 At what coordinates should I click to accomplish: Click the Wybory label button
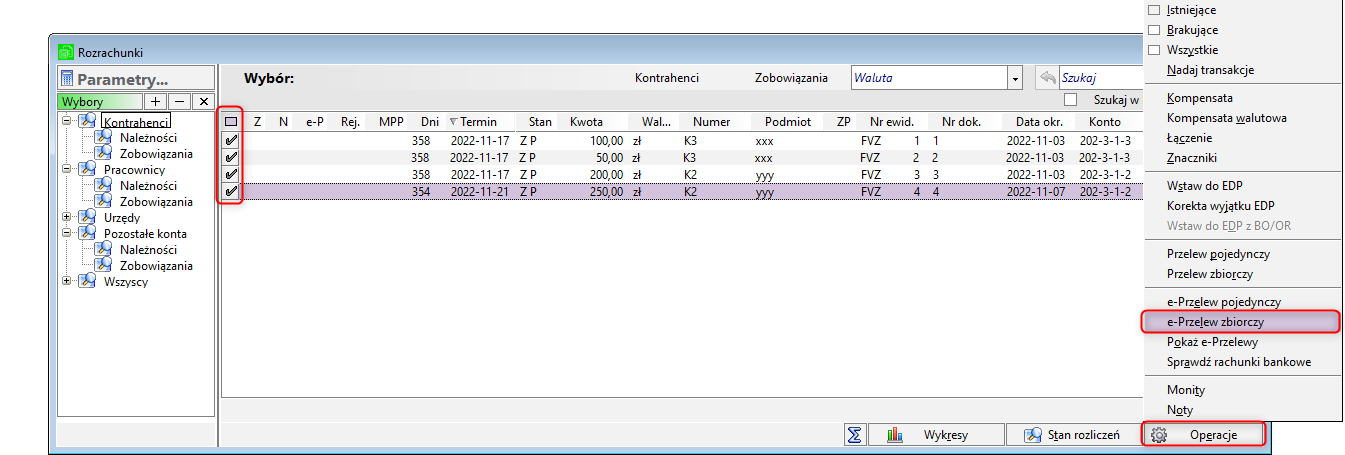[x=100, y=102]
